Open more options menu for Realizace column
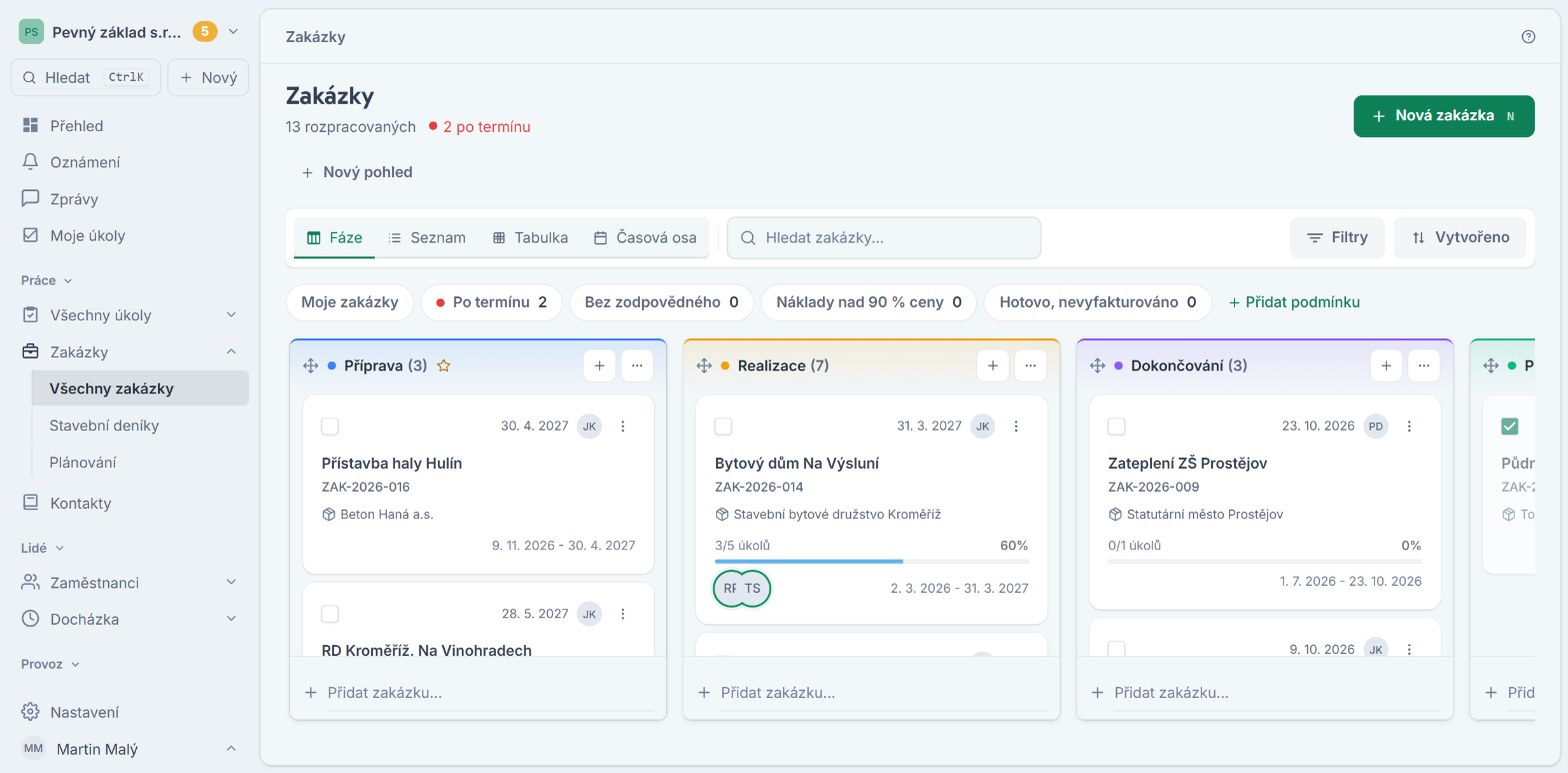The height and width of the screenshot is (773, 1568). [1030, 366]
